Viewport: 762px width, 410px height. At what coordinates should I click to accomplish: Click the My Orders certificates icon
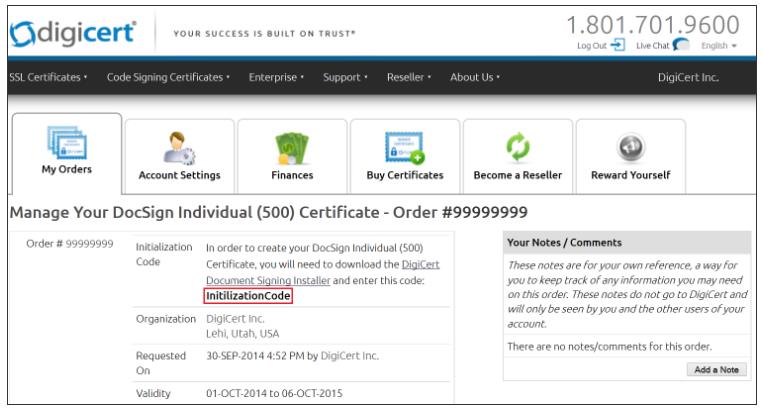(x=67, y=142)
